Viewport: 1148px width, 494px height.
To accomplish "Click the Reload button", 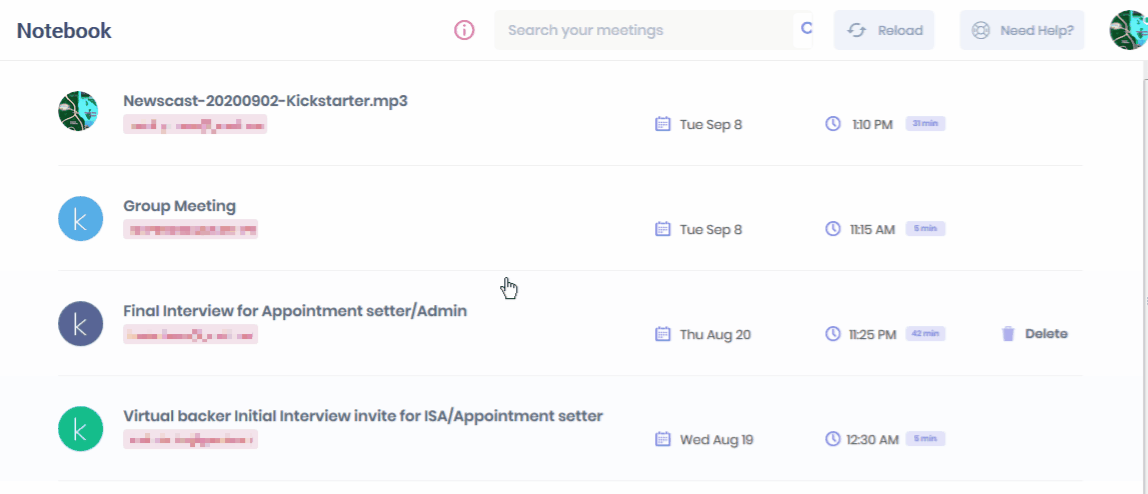I will (884, 30).
